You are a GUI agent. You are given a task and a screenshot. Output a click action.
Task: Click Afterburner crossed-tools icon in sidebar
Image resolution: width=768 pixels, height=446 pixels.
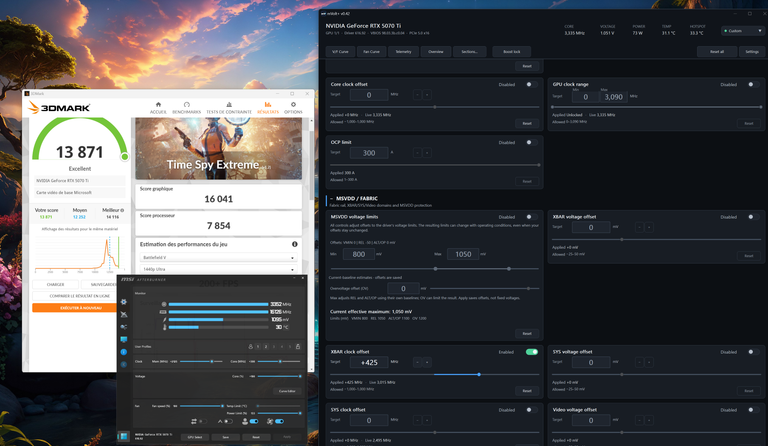(123, 314)
